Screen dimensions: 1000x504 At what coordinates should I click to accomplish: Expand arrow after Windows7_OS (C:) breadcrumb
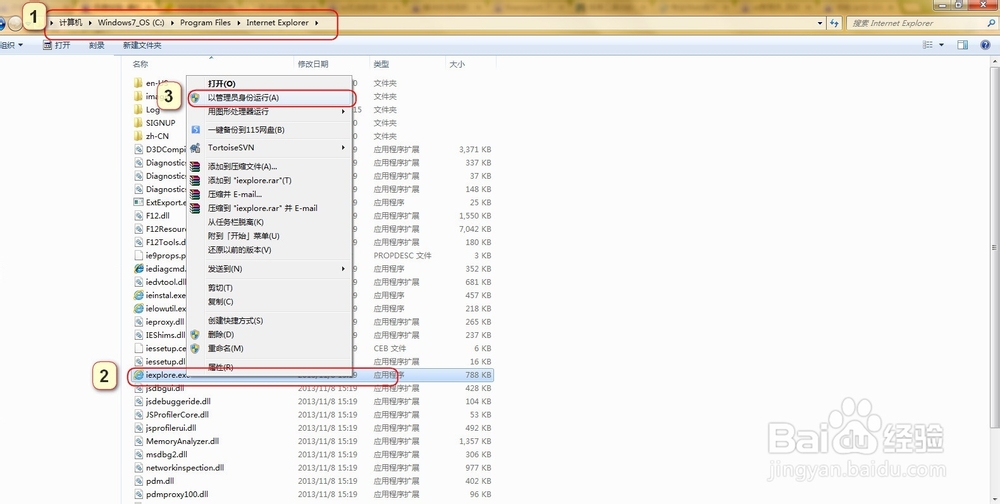[172, 23]
